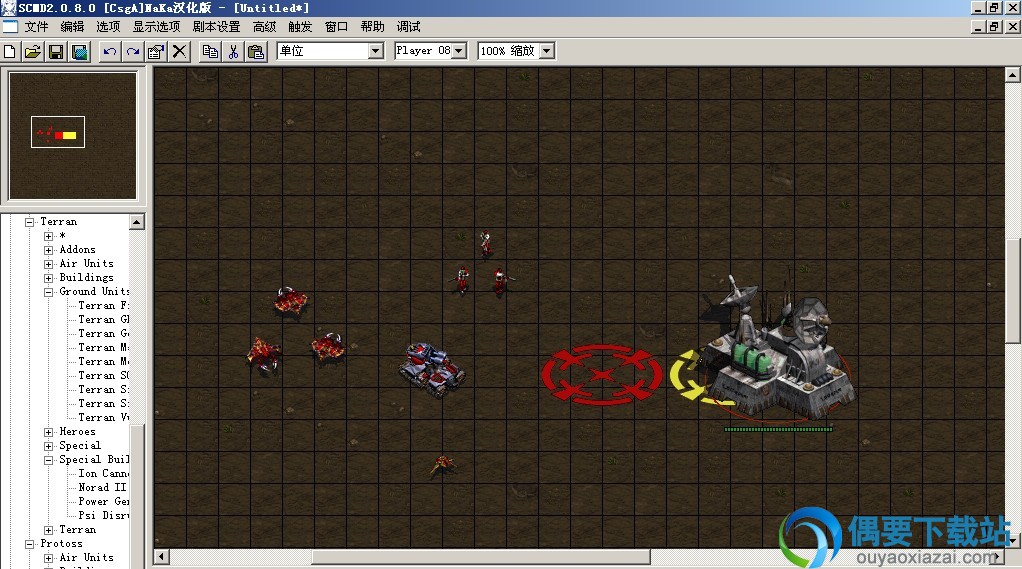1022x569 pixels.
Task: Select the topmost red marine unit
Action: pos(486,244)
